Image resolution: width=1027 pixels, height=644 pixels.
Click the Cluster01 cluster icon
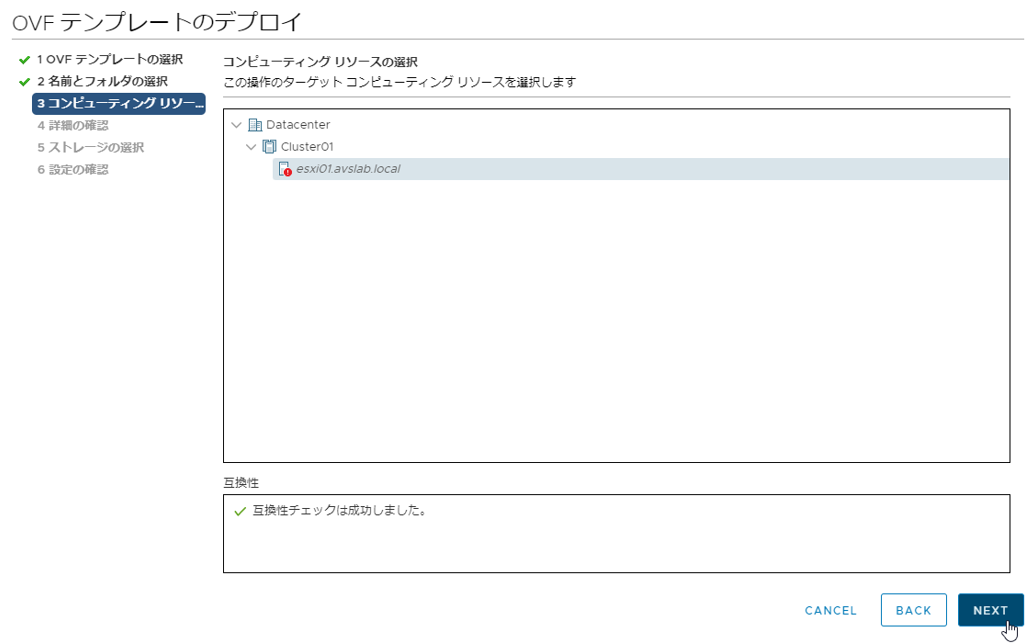pos(269,147)
